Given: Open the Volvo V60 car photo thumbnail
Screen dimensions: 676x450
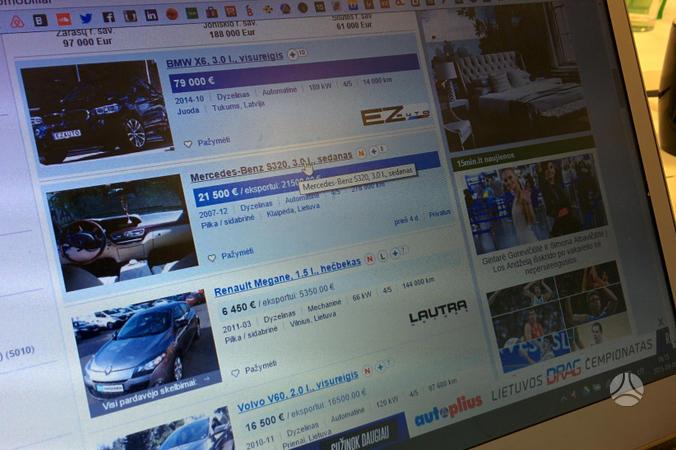Looking at the screenshot, I should pyautogui.click(x=168, y=431).
